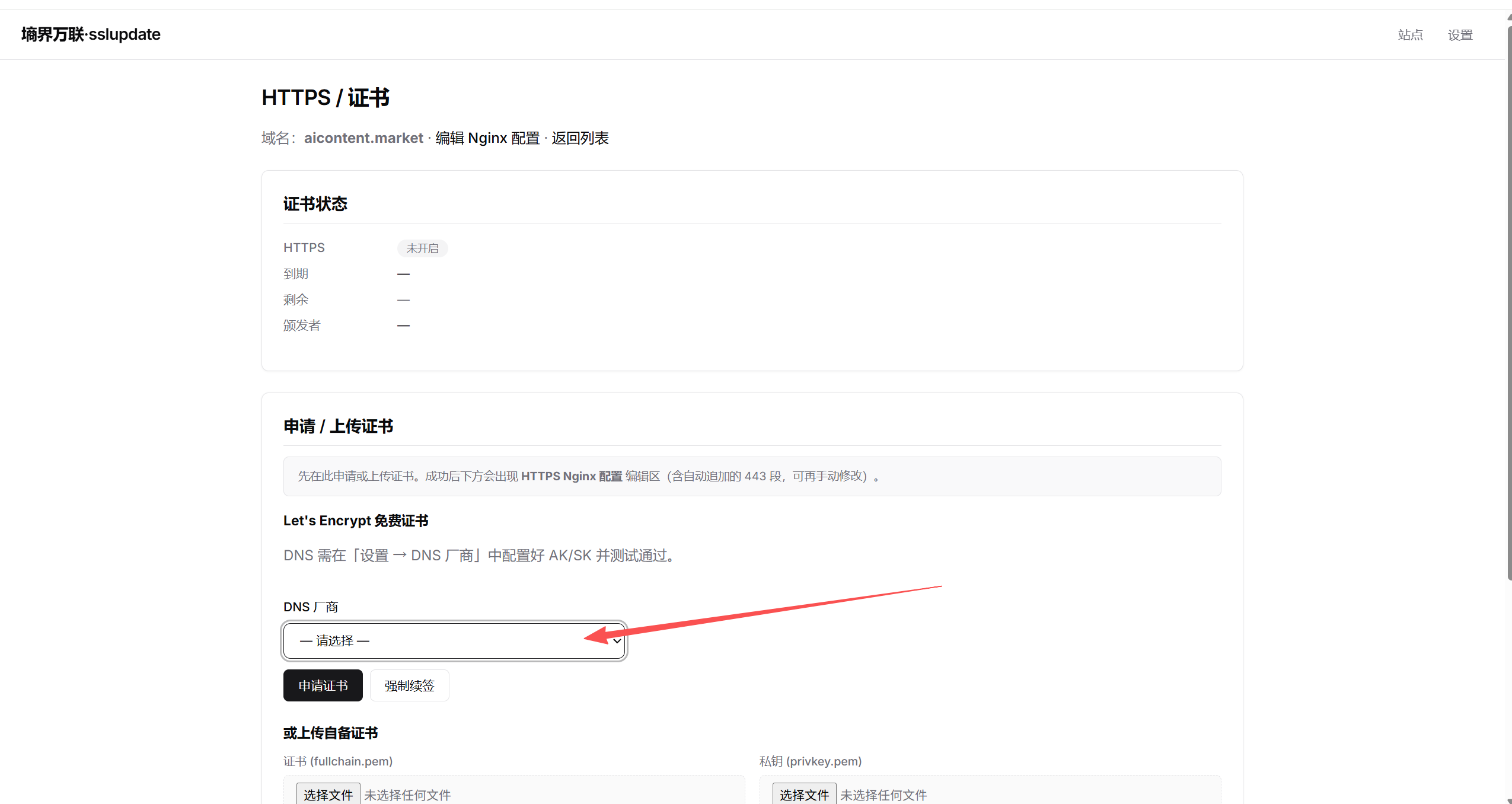This screenshot has width=1512, height=804.
Task: Expand the DNS 厂商 dropdown
Action: [454, 641]
